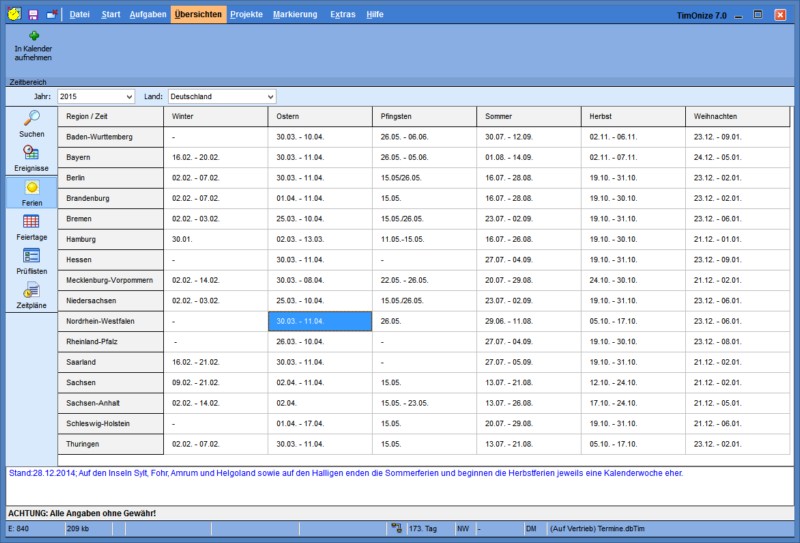Open the Jahr dropdown showing 2015
Screen dimensions: 800x543
[96, 96]
